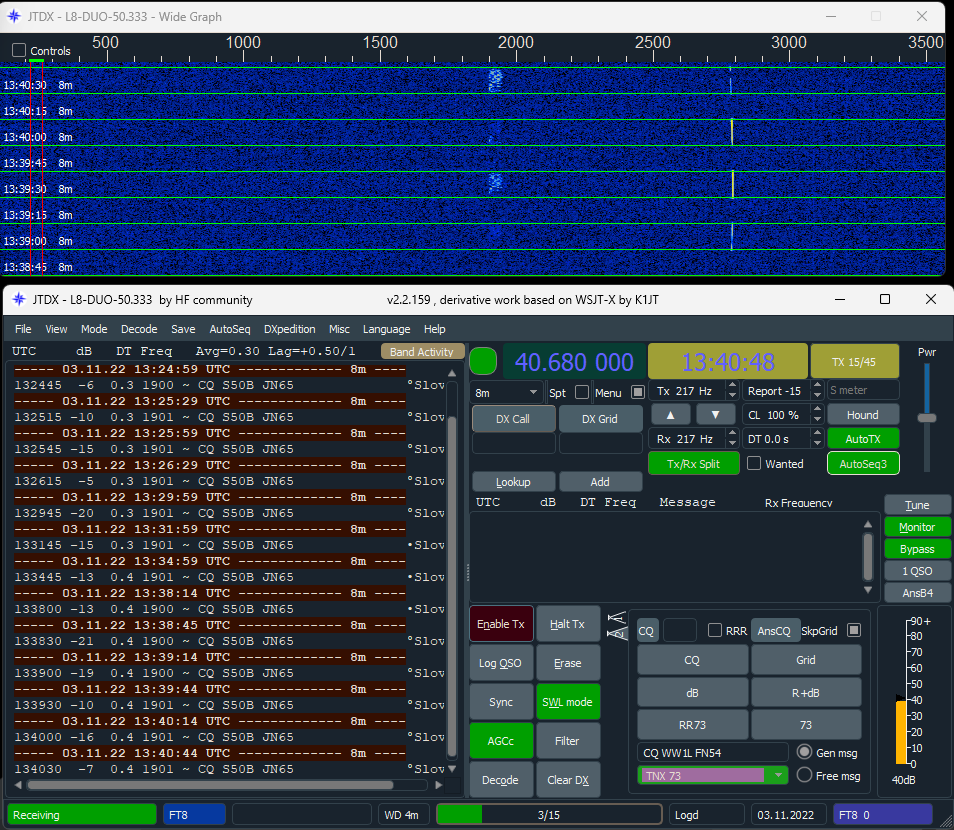
Task: Increase the DT 0.0 s value with up spinner
Action: click(x=818, y=434)
